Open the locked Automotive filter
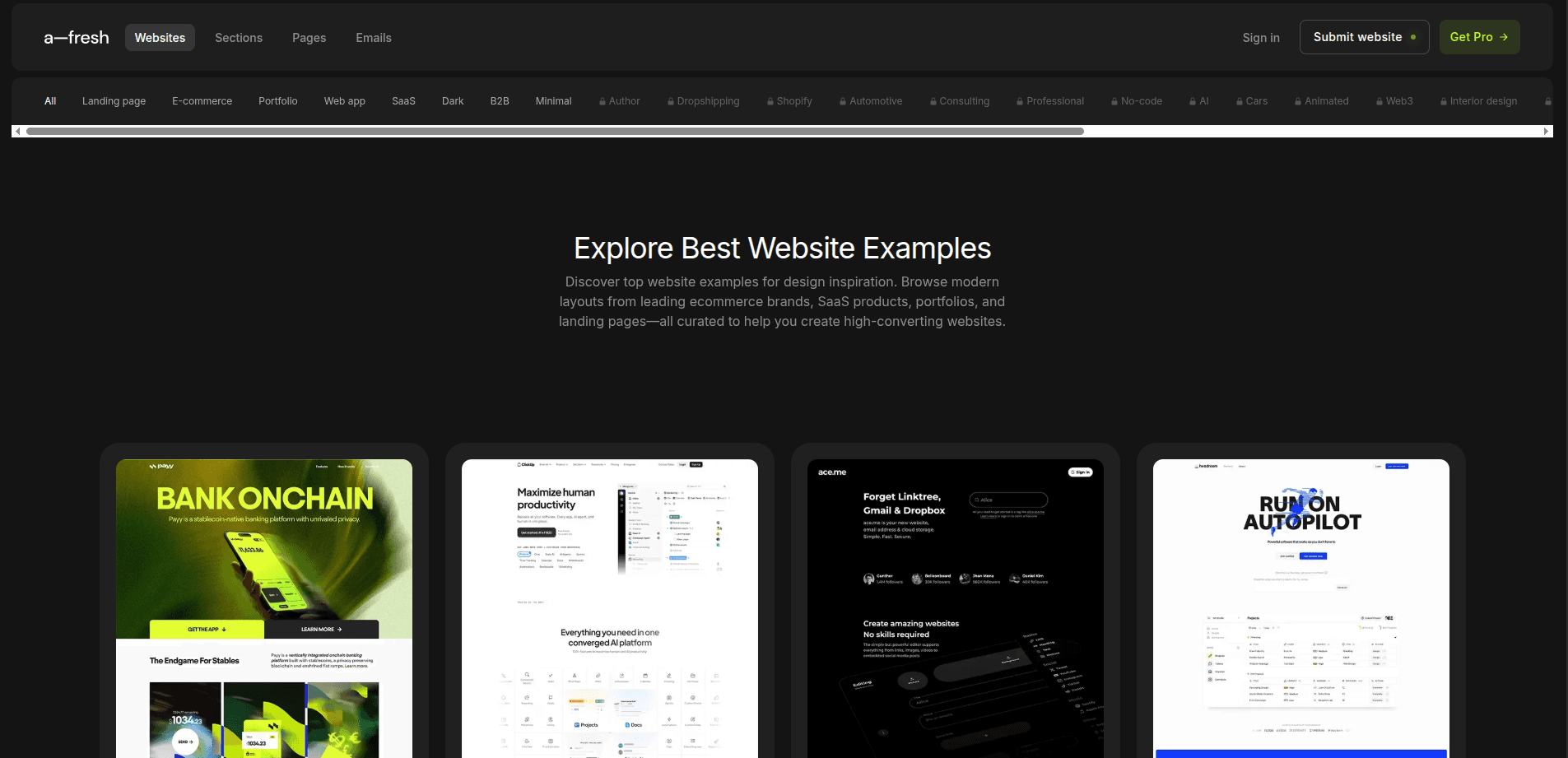 point(871,101)
